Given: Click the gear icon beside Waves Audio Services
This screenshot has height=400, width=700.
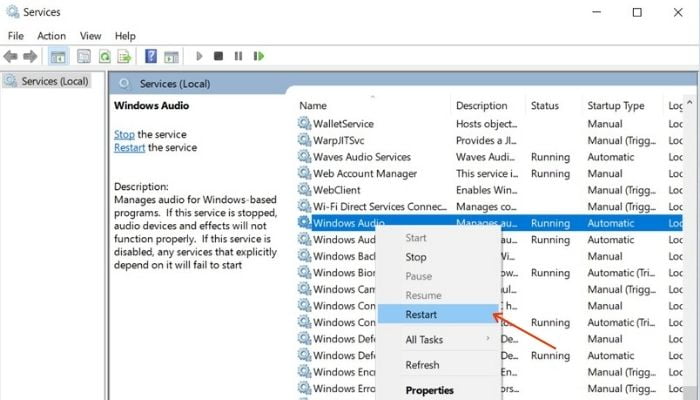Looking at the screenshot, I should coord(304,156).
